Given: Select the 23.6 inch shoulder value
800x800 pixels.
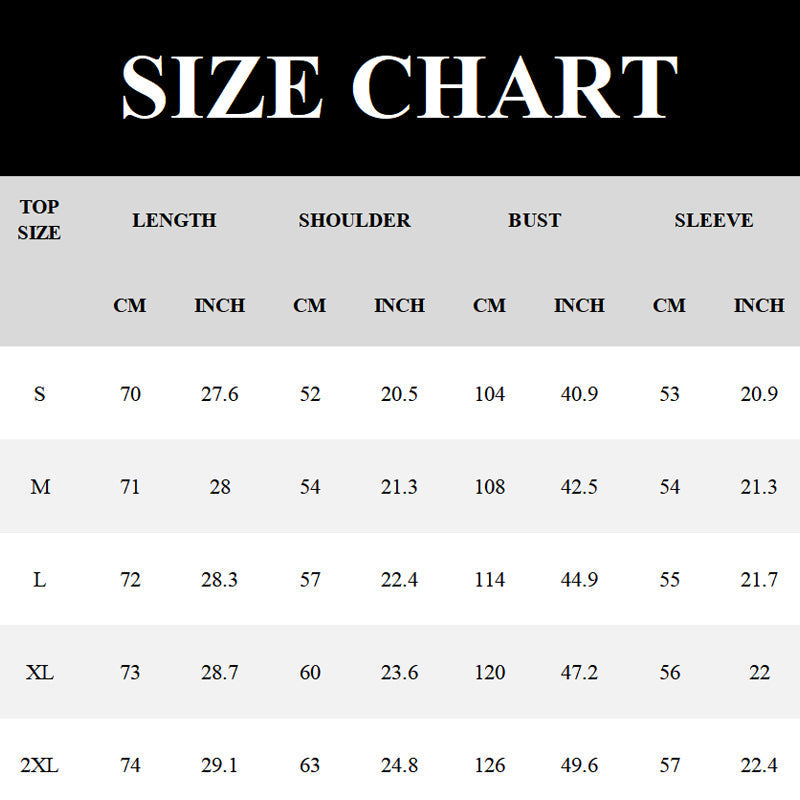Looking at the screenshot, I should [399, 673].
